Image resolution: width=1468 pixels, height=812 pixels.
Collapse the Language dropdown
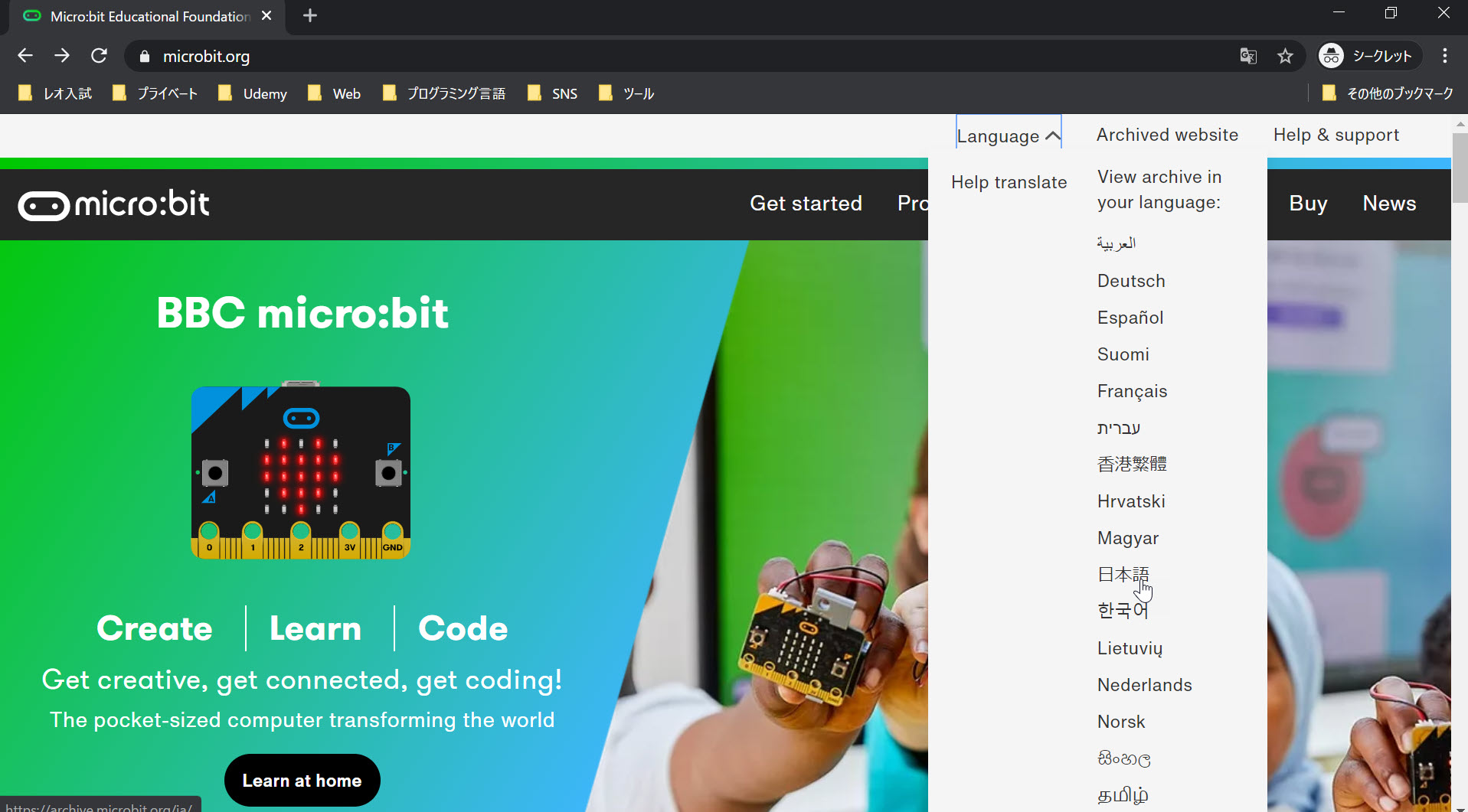click(x=1009, y=135)
